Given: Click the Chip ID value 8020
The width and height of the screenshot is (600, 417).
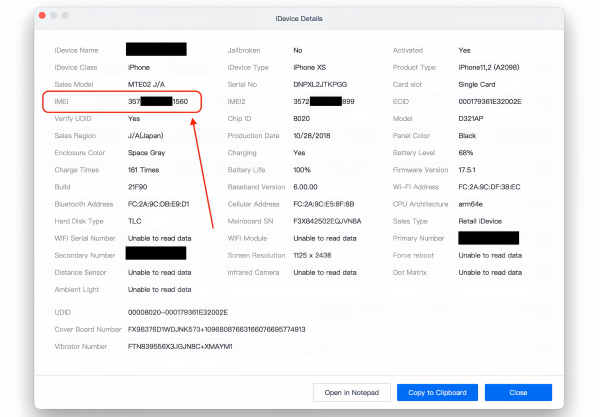Looking at the screenshot, I should [x=302, y=119].
